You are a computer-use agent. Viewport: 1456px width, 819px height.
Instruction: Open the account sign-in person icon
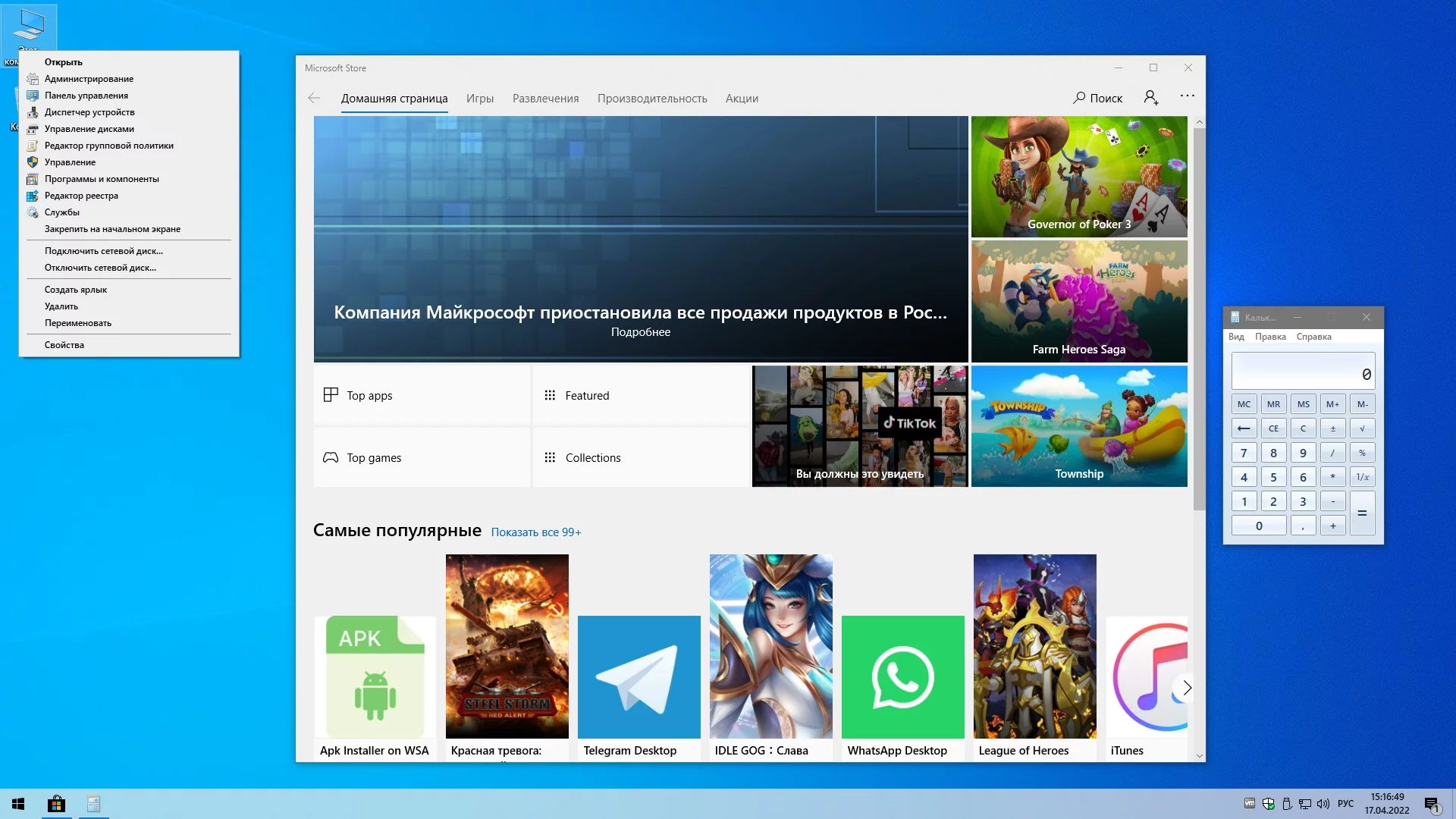tap(1150, 98)
